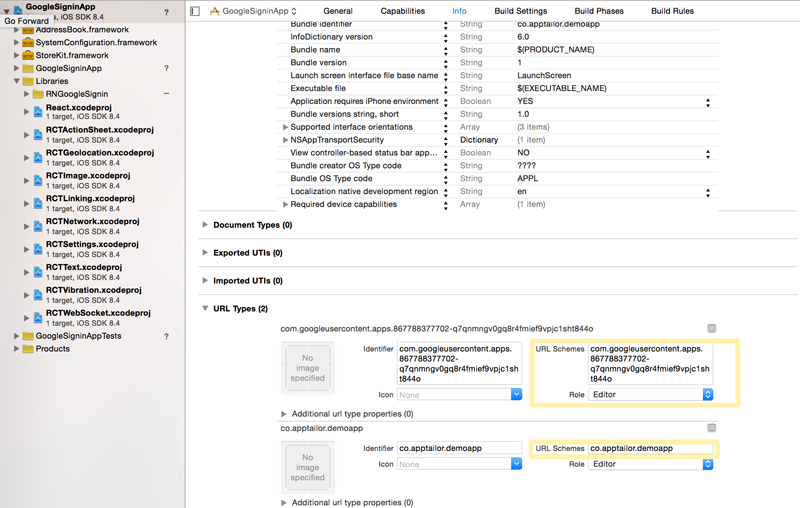The width and height of the screenshot is (800, 508).
Task: Click the RCTText.xcodeproj file icon
Action: tap(38, 272)
